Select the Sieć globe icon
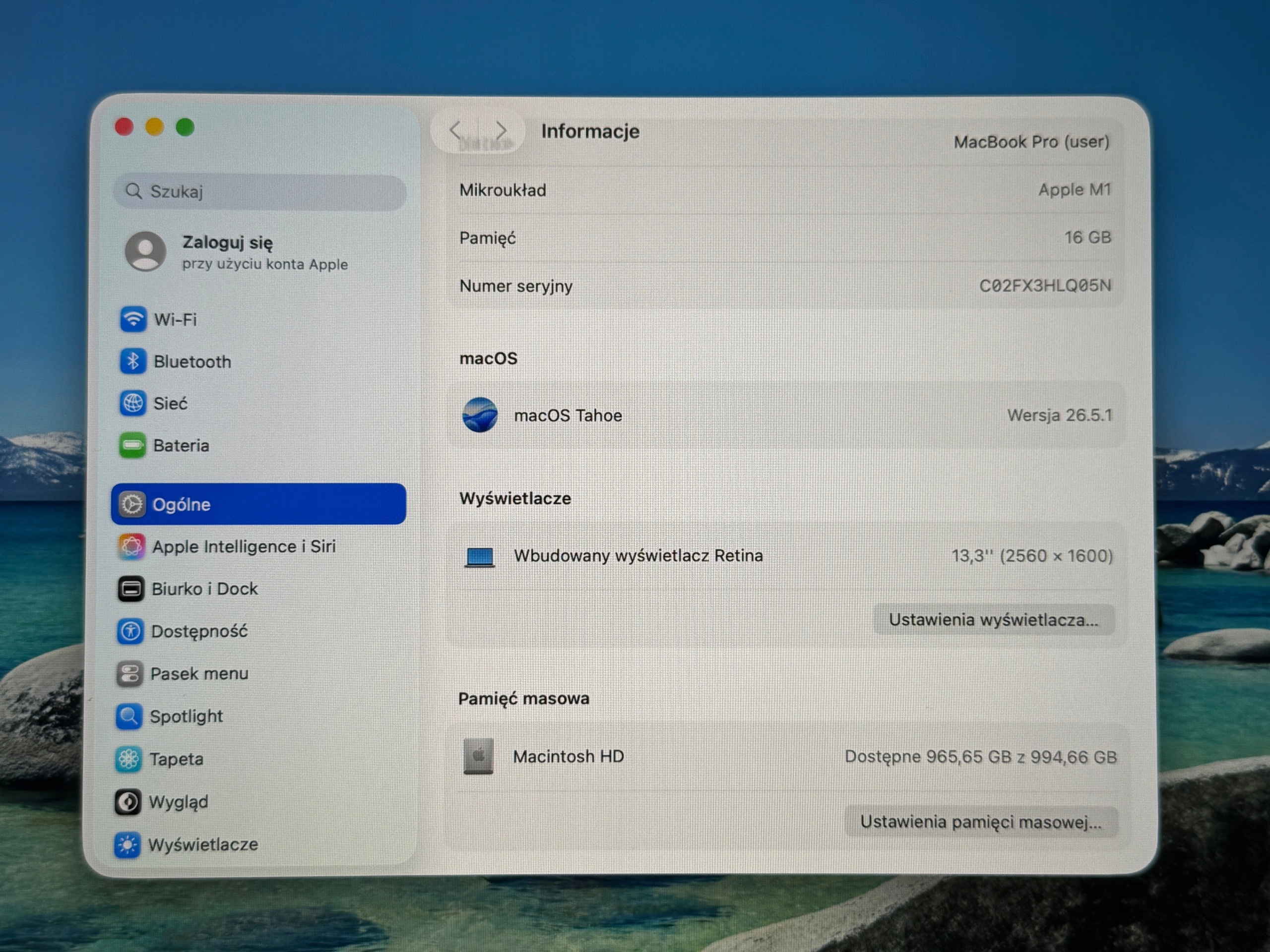1270x952 pixels. (x=132, y=404)
